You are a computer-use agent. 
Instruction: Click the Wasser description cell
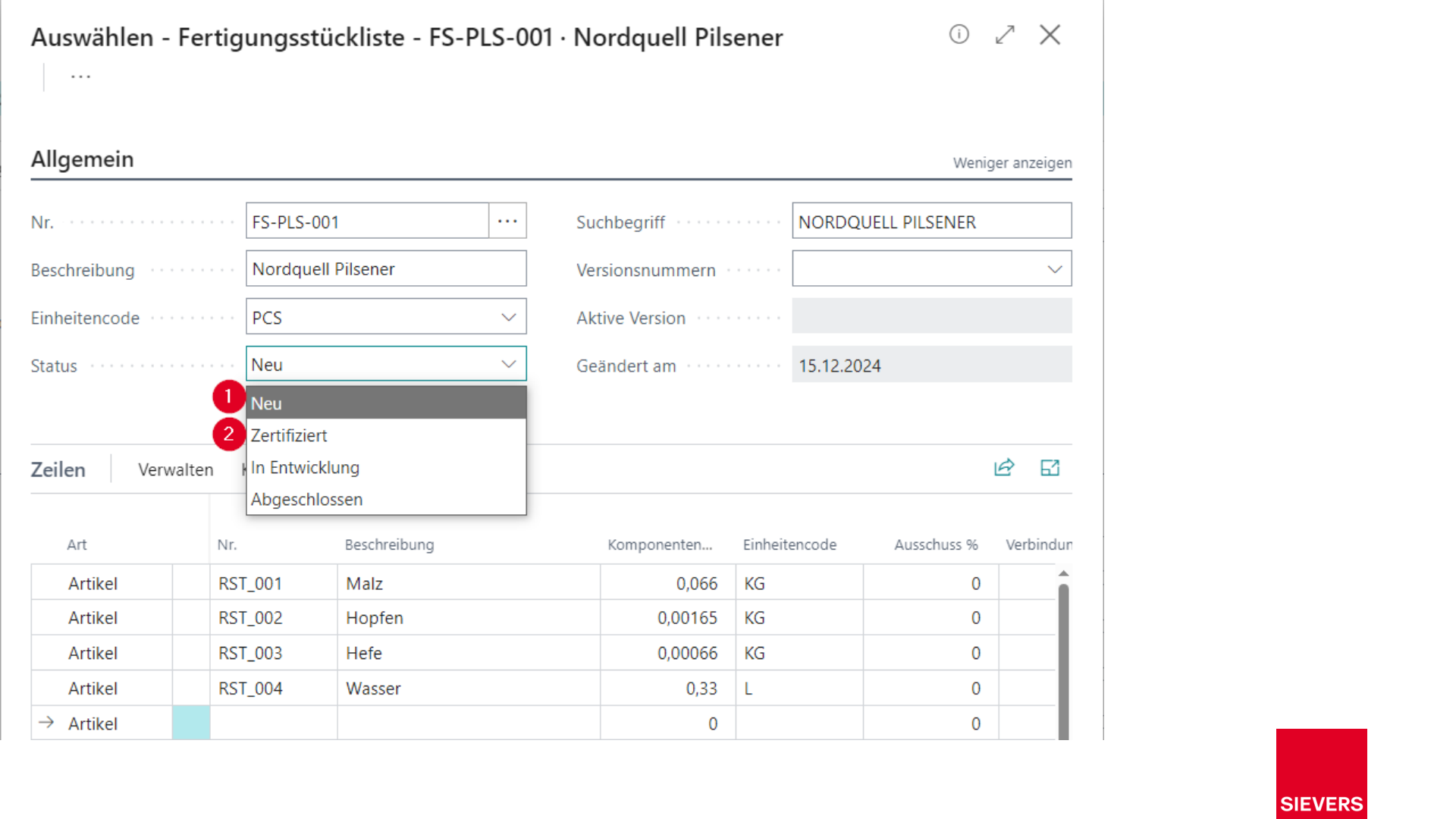[469, 688]
